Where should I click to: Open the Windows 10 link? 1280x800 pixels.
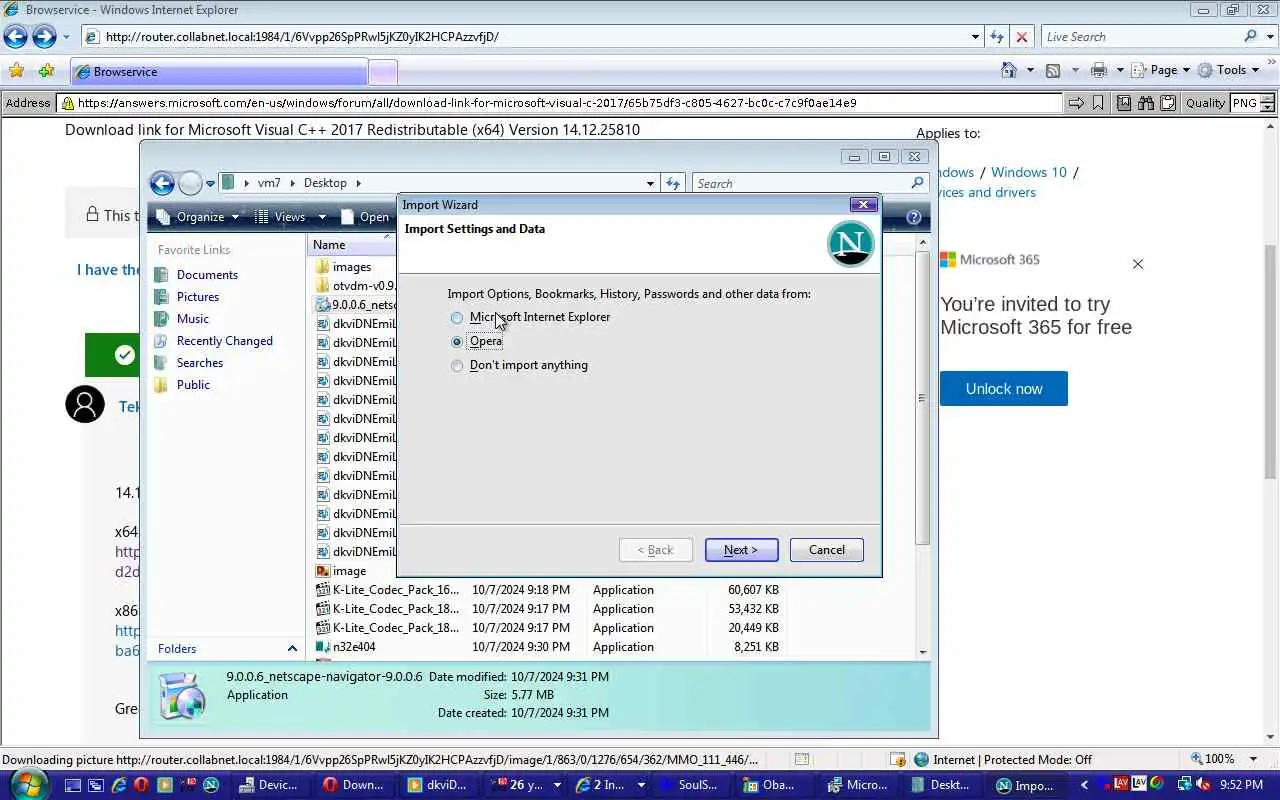click(1028, 172)
